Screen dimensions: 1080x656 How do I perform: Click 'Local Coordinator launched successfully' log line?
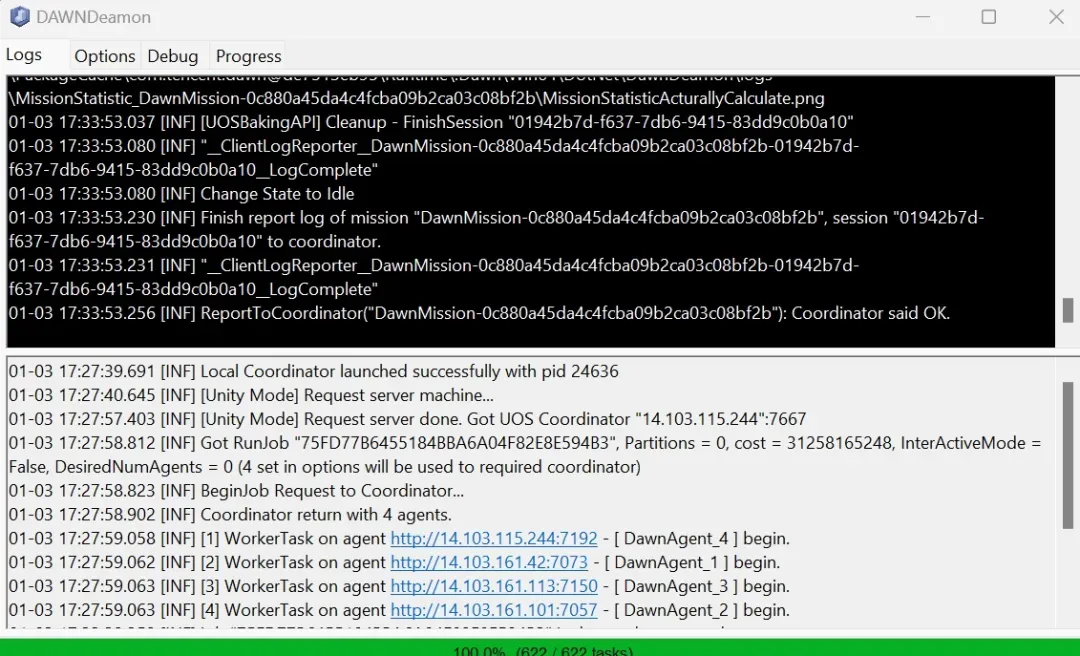click(313, 371)
